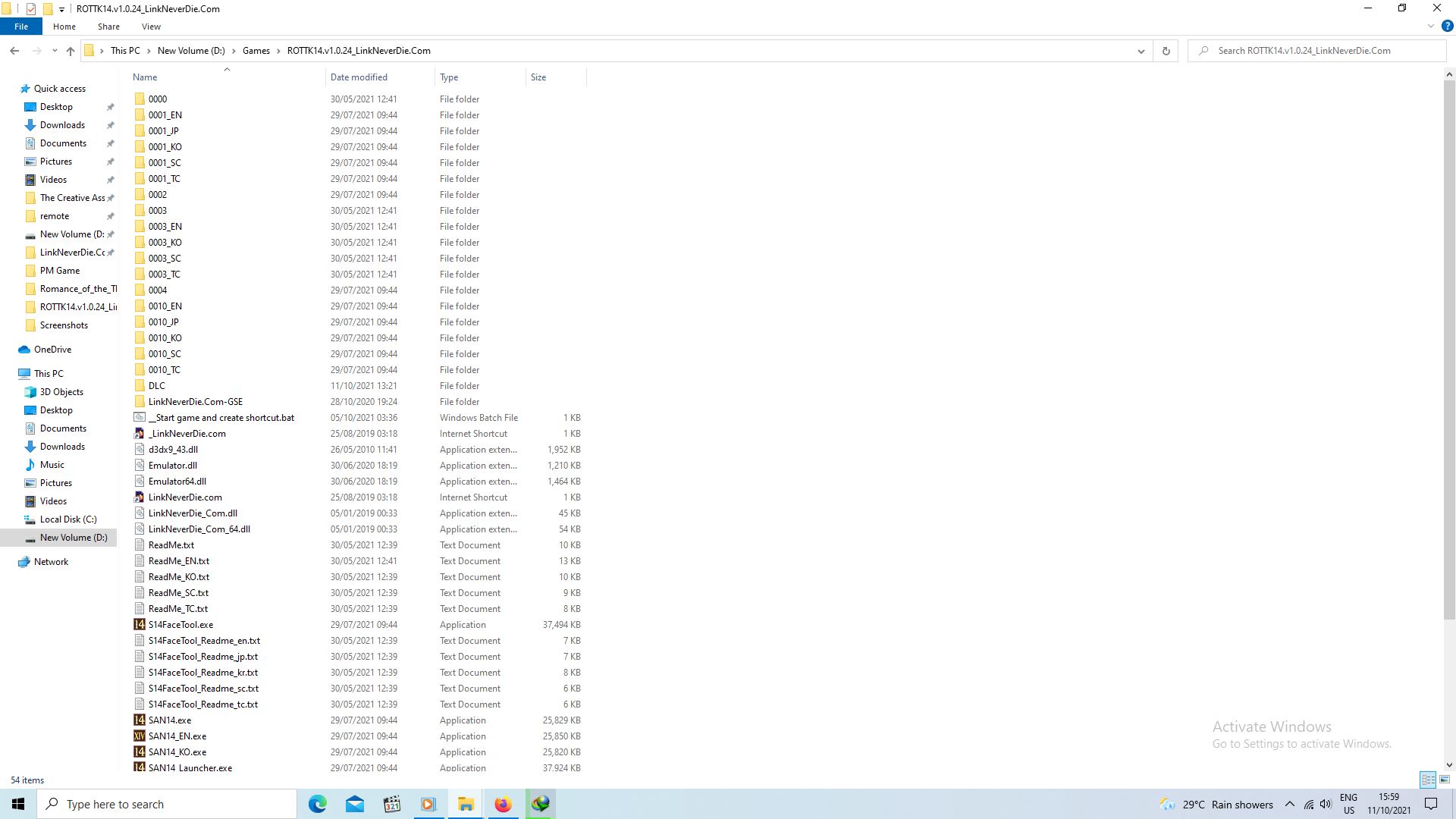Image resolution: width=1456 pixels, height=819 pixels.
Task: Click the Back navigation arrow
Action: pos(14,51)
